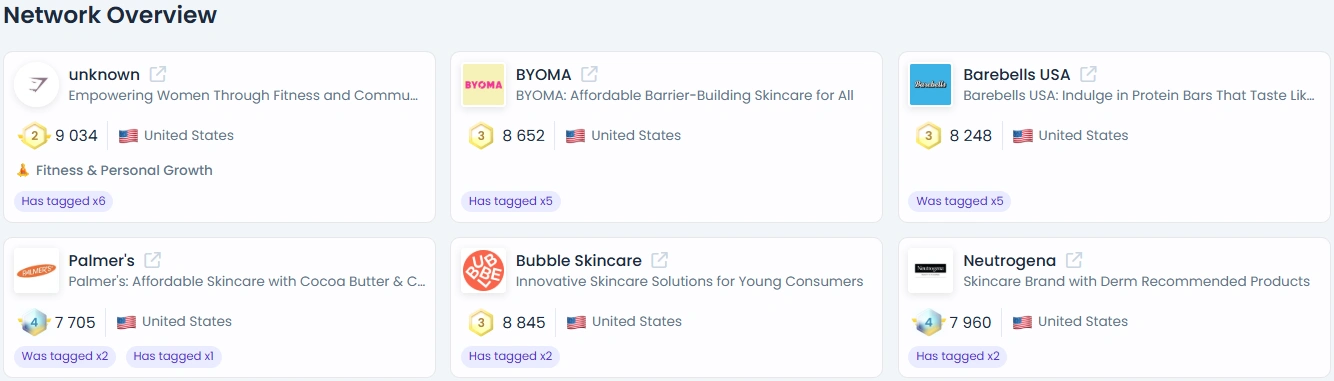Open the Palmer's brand name link

coord(101,260)
